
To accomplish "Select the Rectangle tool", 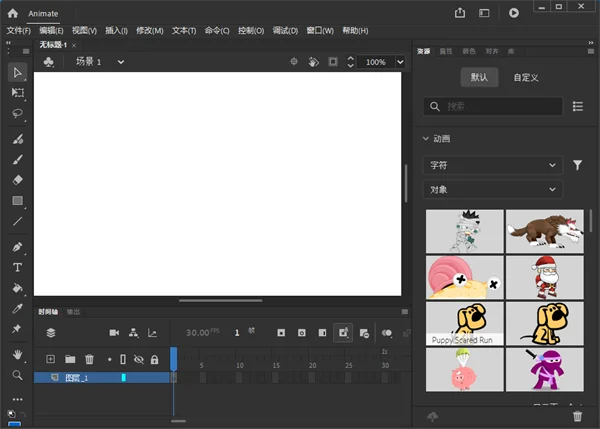I will pyautogui.click(x=18, y=201).
